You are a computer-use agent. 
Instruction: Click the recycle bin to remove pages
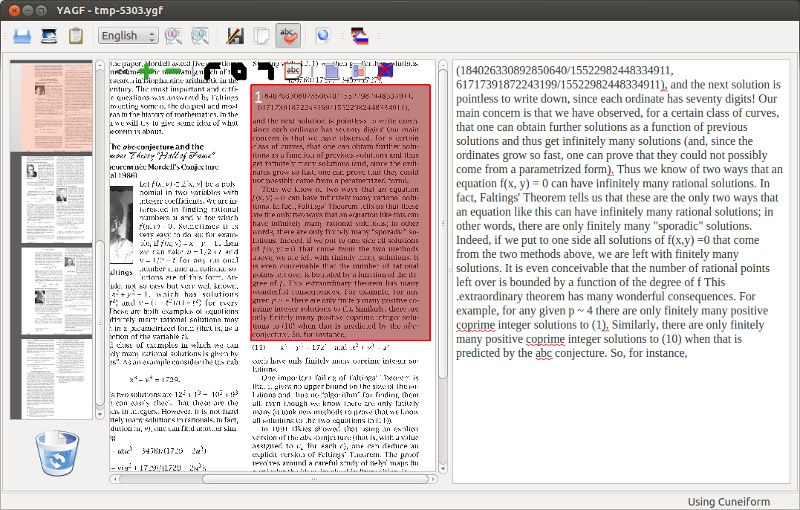pos(57,453)
